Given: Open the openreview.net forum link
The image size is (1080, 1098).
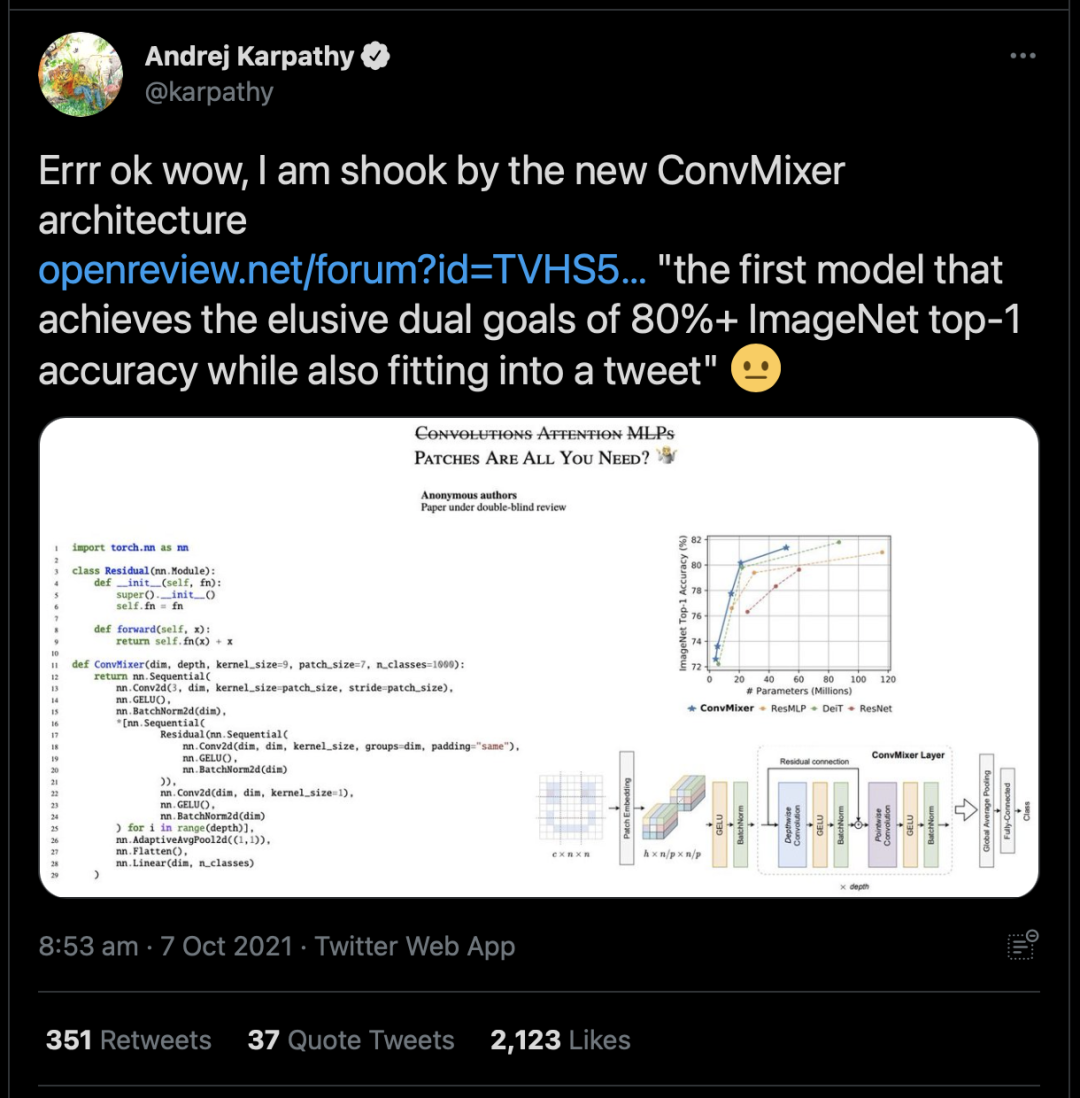Looking at the screenshot, I should click(x=342, y=270).
